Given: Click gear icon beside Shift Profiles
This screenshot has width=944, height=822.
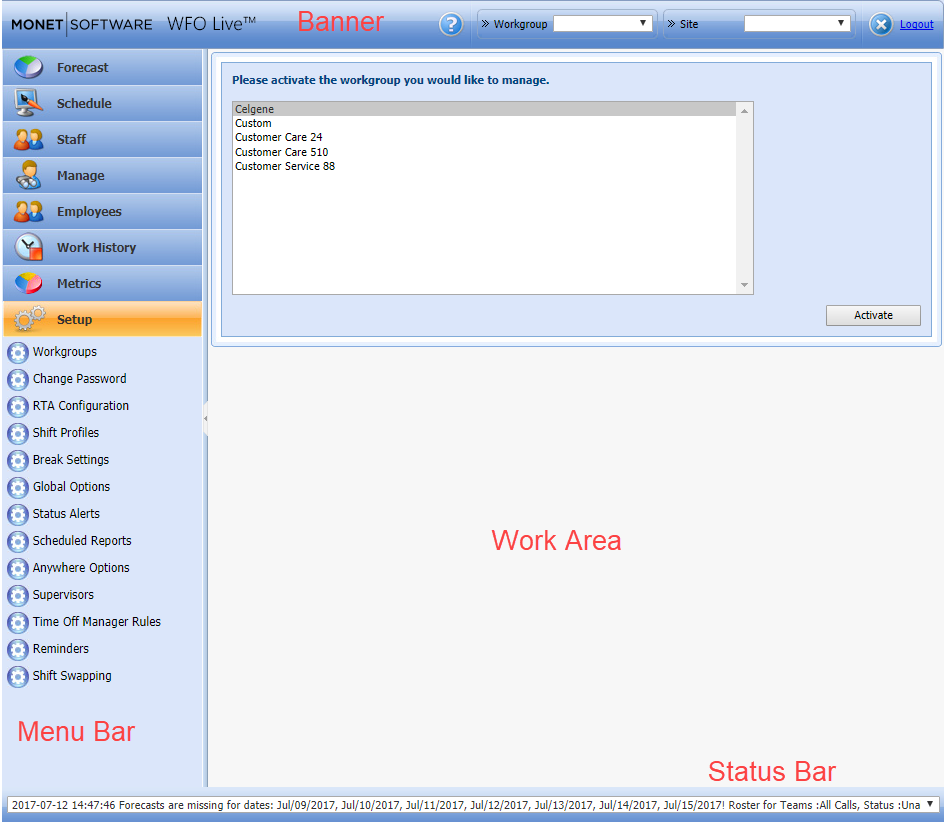Looking at the screenshot, I should [17, 433].
